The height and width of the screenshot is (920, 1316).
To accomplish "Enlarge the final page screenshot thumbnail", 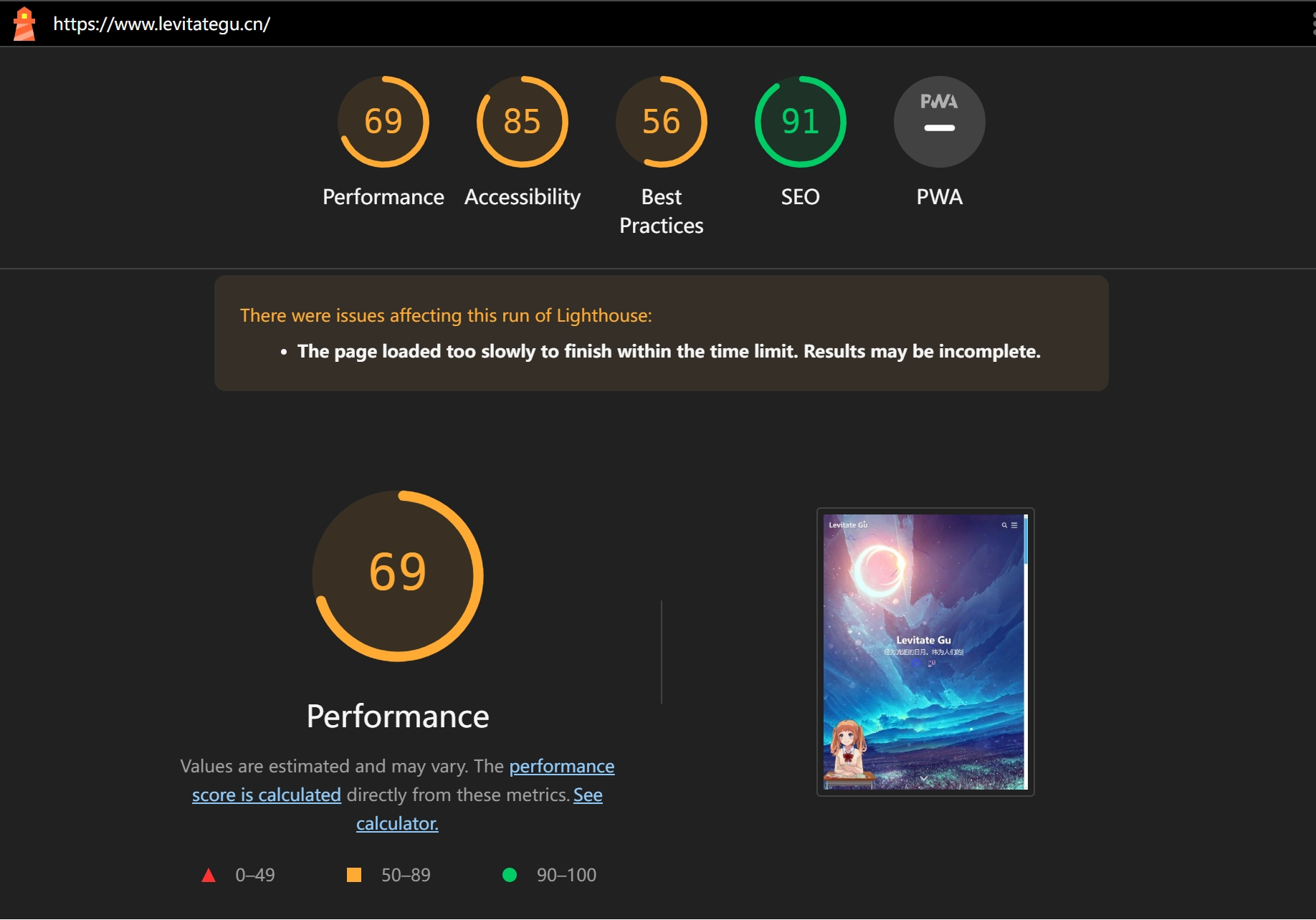I will (x=925, y=652).
